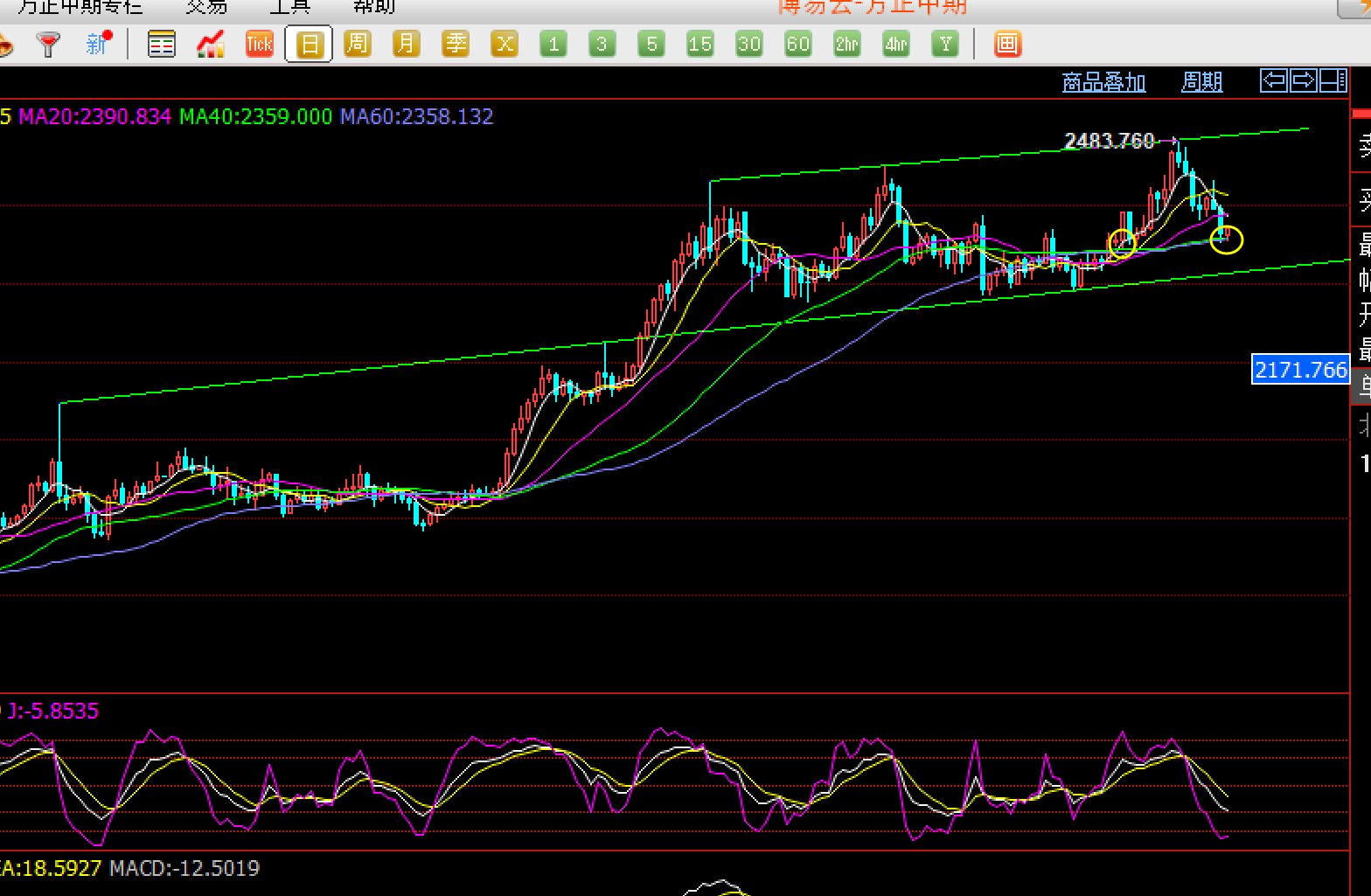Switch to 5-minute chart
The image size is (1371, 896).
(651, 44)
